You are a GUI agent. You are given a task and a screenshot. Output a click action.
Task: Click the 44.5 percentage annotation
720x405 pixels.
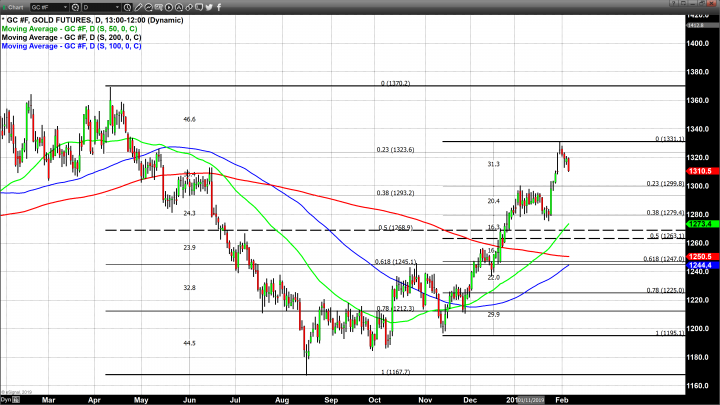click(x=189, y=343)
